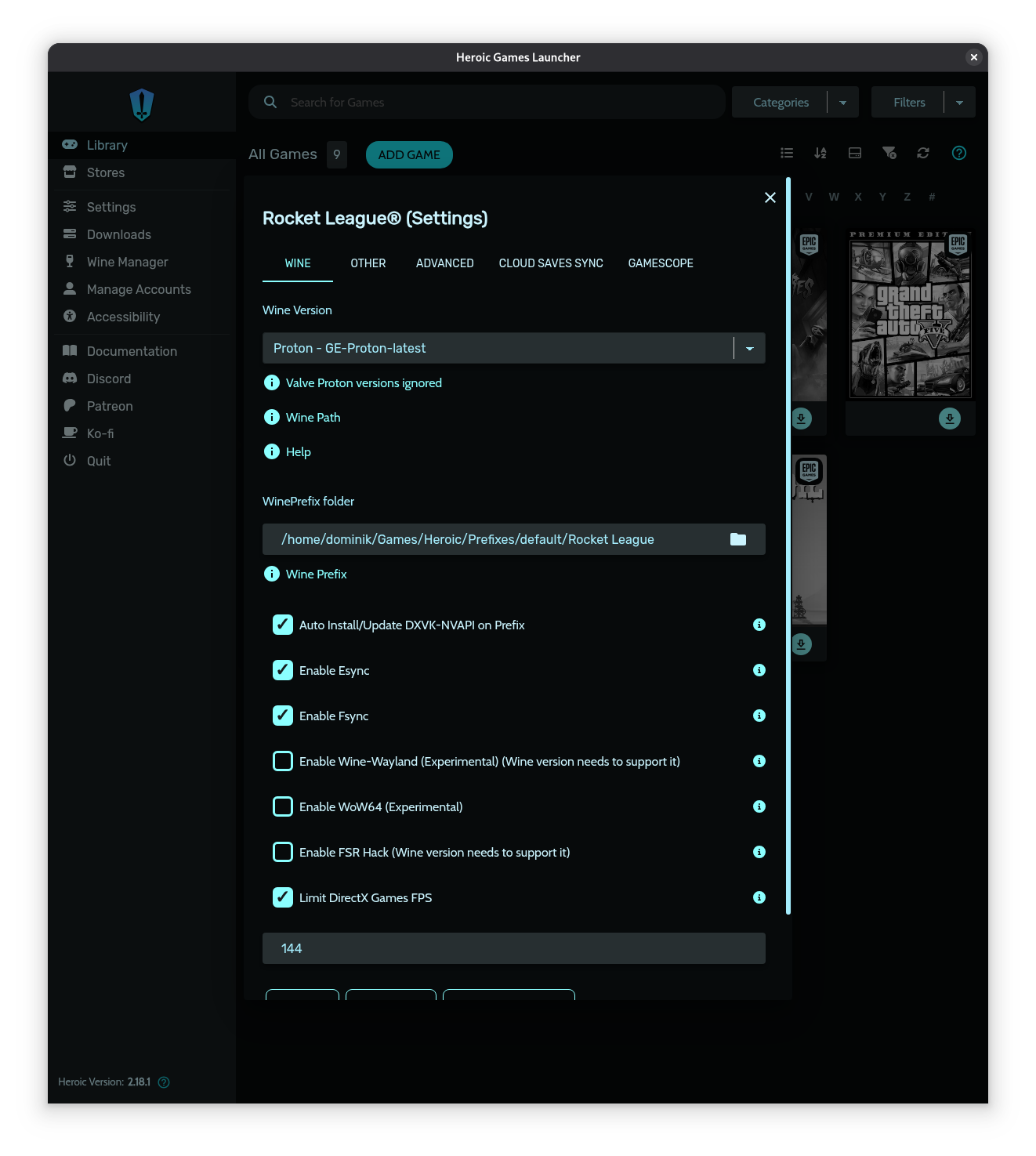The image size is (1036, 1156).
Task: Switch to the ADVANCED tab
Action: click(x=445, y=263)
